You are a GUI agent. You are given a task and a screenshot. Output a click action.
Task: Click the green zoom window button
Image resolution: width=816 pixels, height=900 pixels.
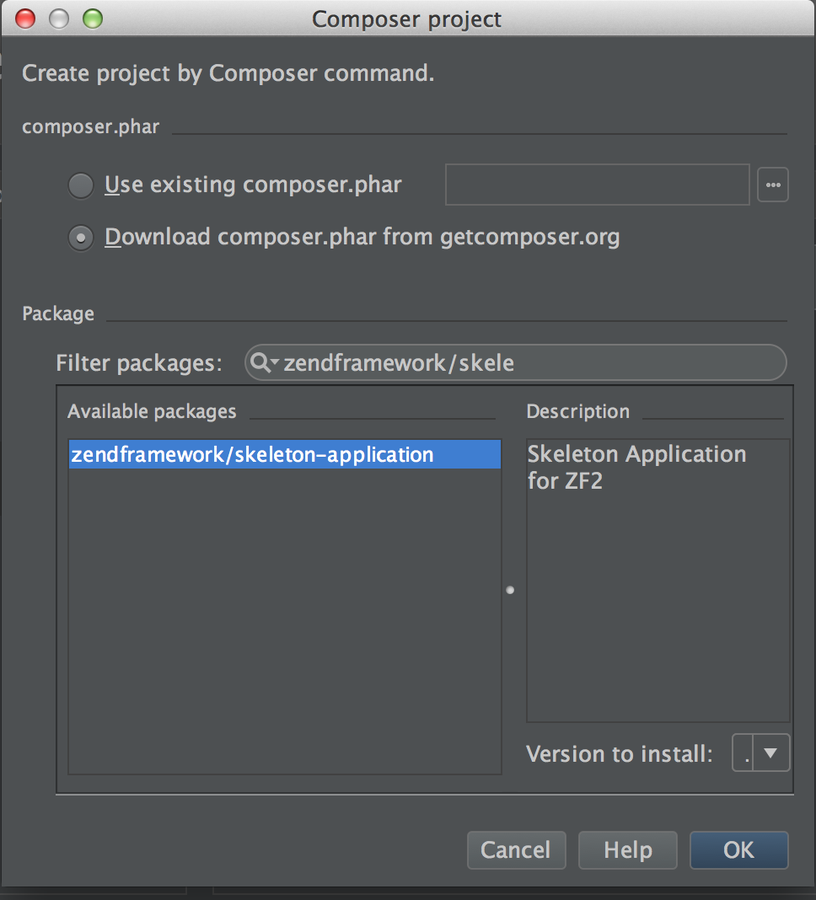[x=92, y=18]
